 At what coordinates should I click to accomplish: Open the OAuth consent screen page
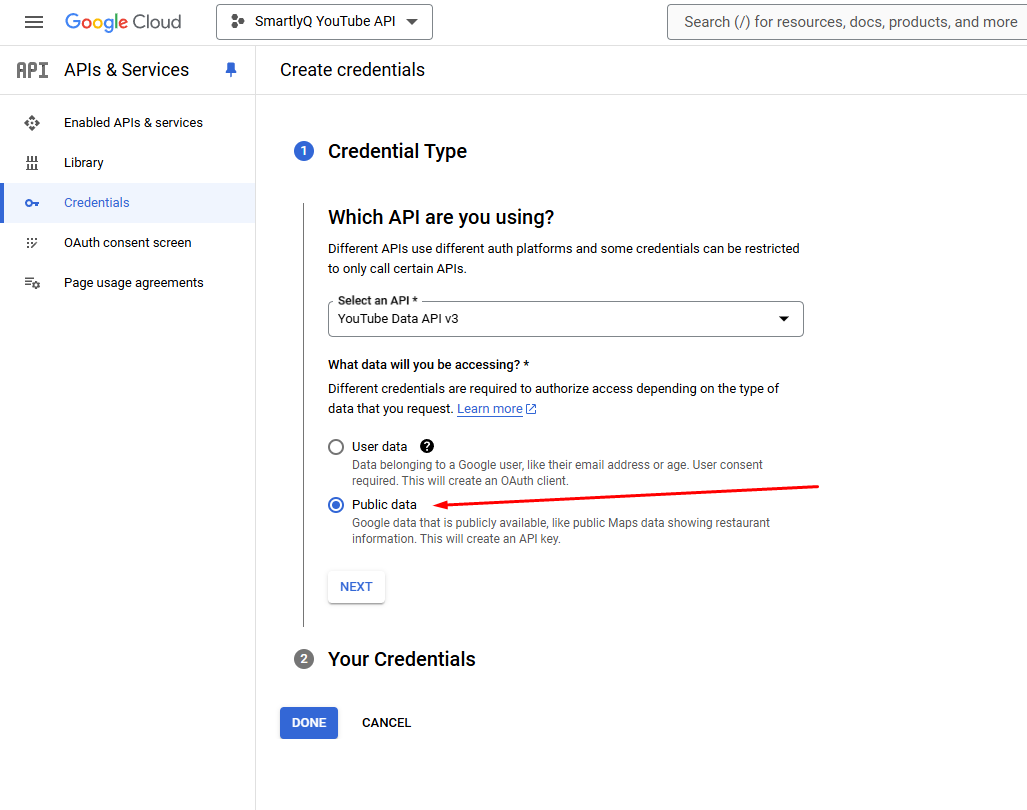click(129, 243)
